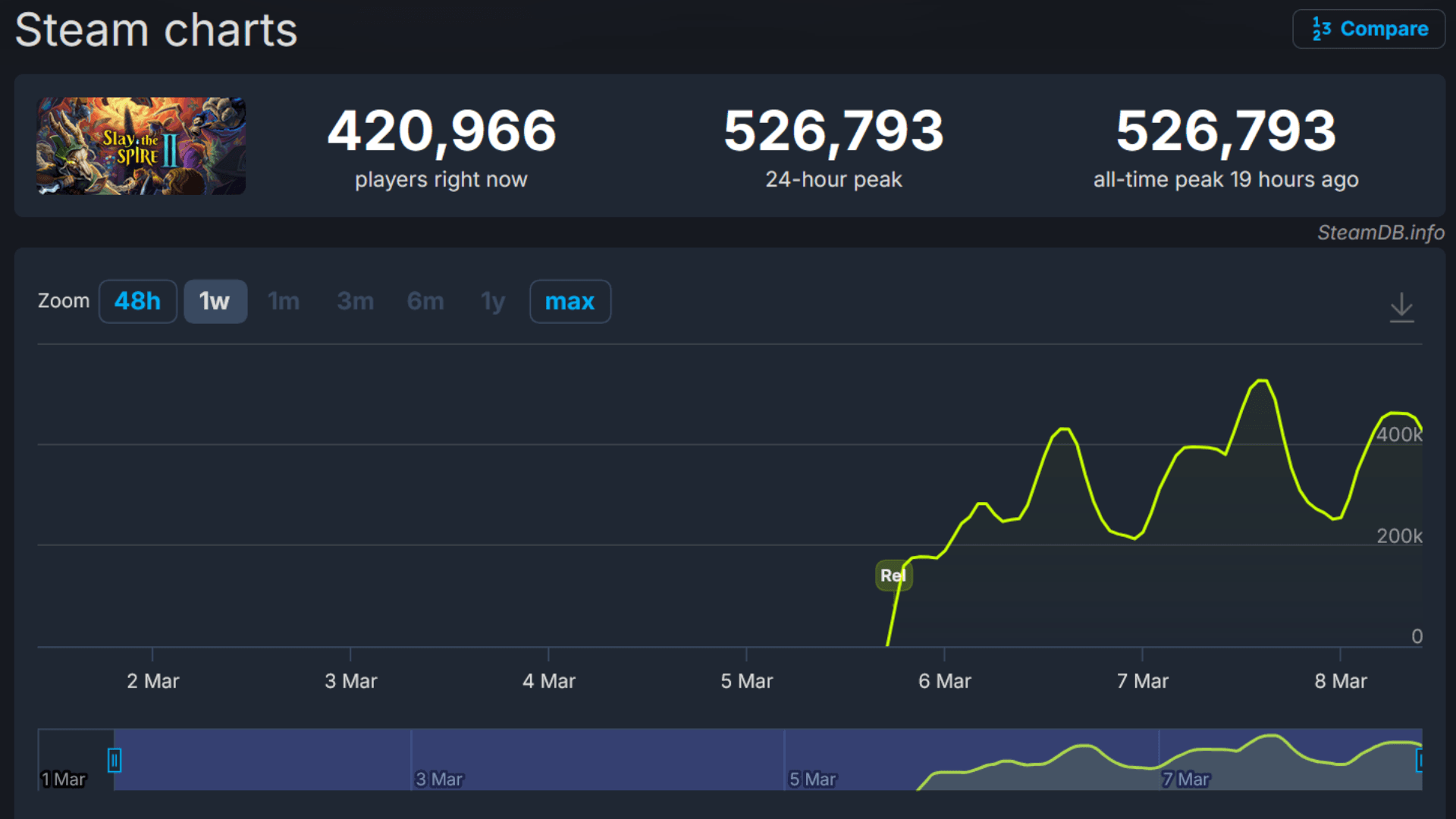This screenshot has width=1456, height=819.
Task: Click the 24-hour peak value
Action: [833, 130]
